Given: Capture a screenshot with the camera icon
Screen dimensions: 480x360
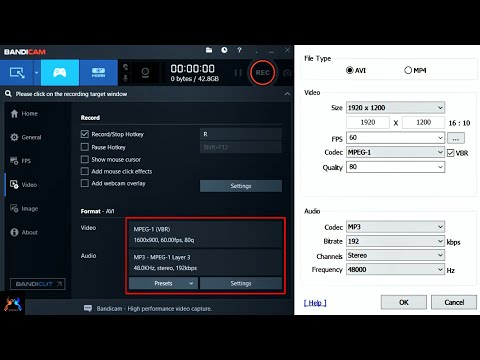Looking at the screenshot, I should click(287, 73).
